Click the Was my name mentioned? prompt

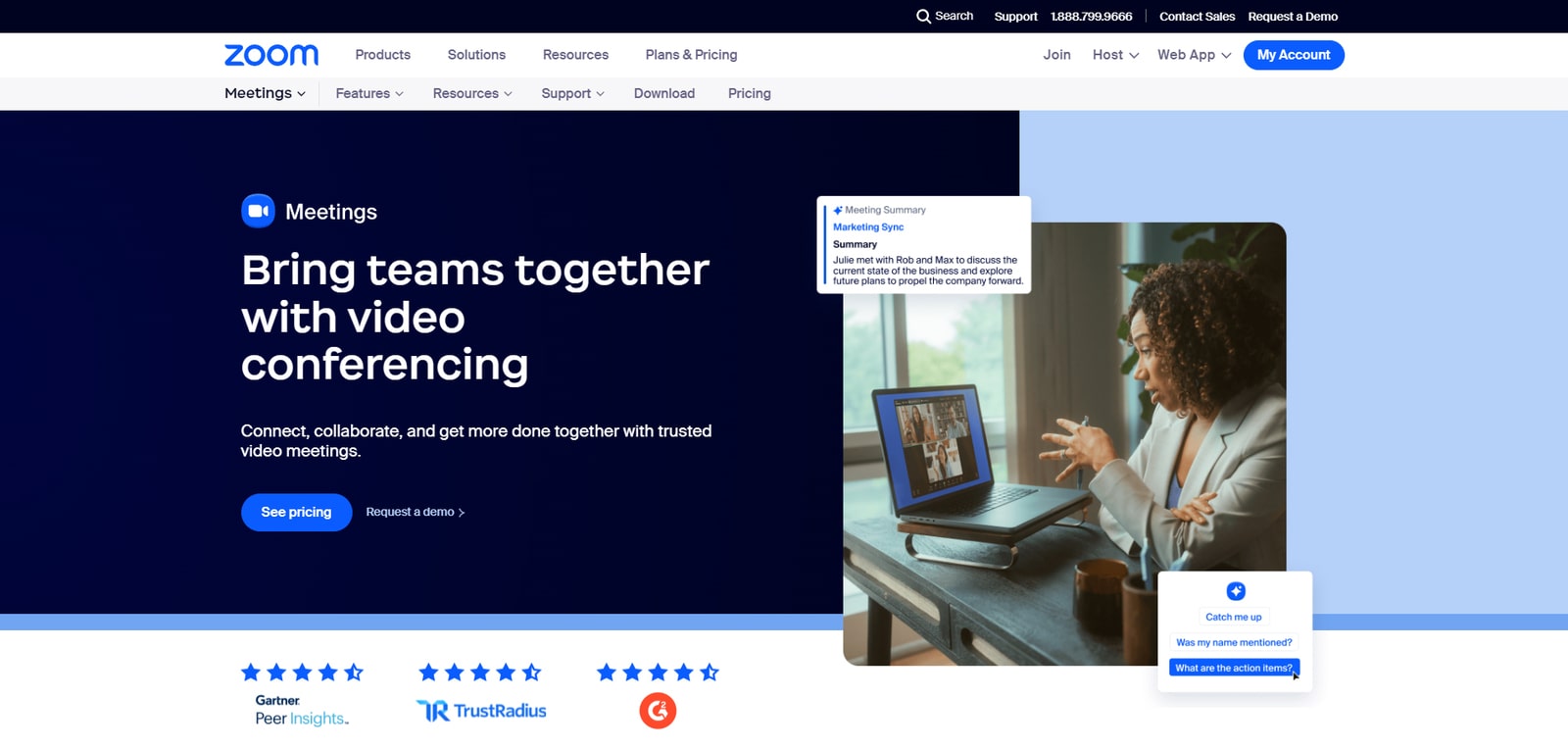1234,642
